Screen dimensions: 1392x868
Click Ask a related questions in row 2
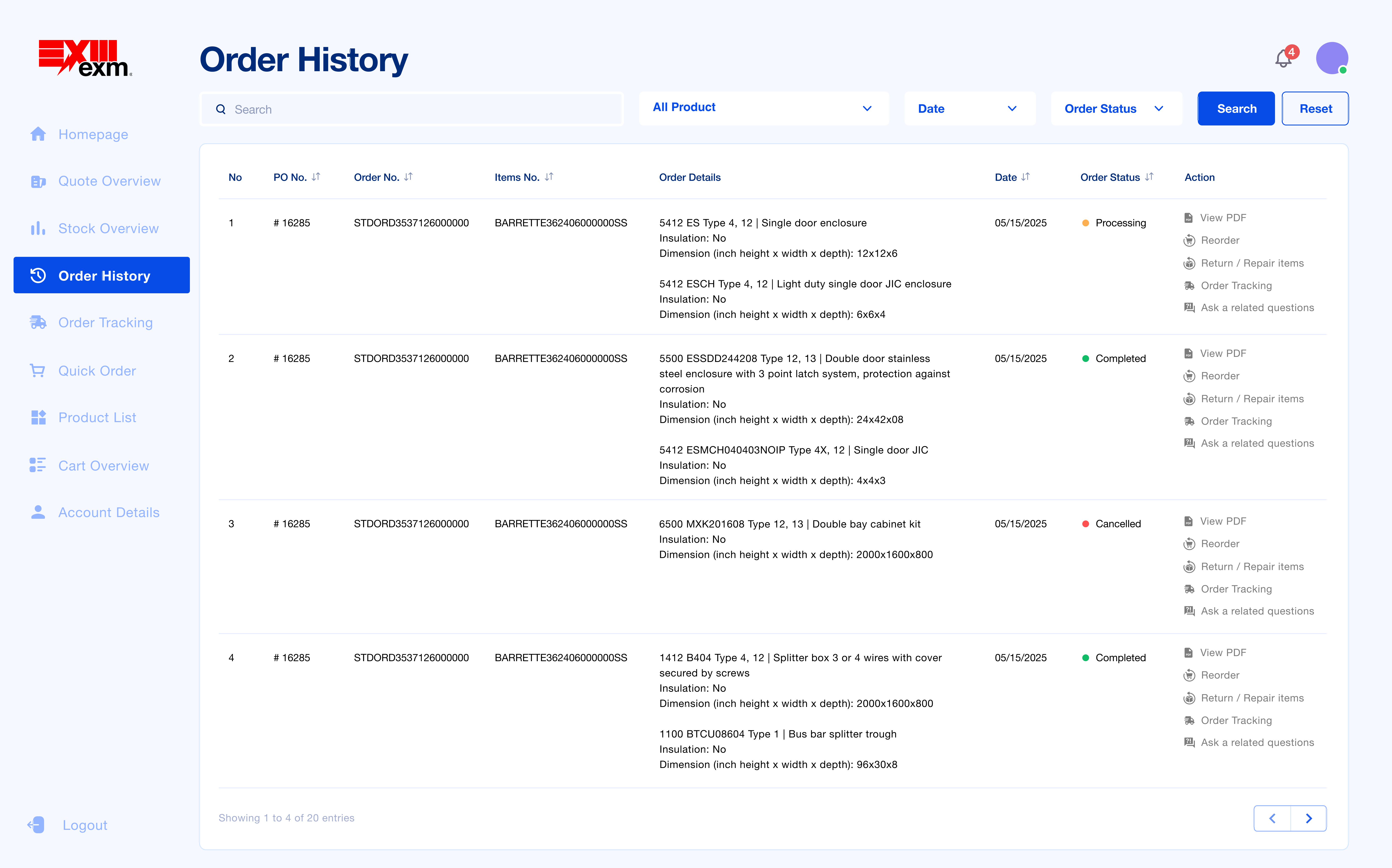[1257, 443]
